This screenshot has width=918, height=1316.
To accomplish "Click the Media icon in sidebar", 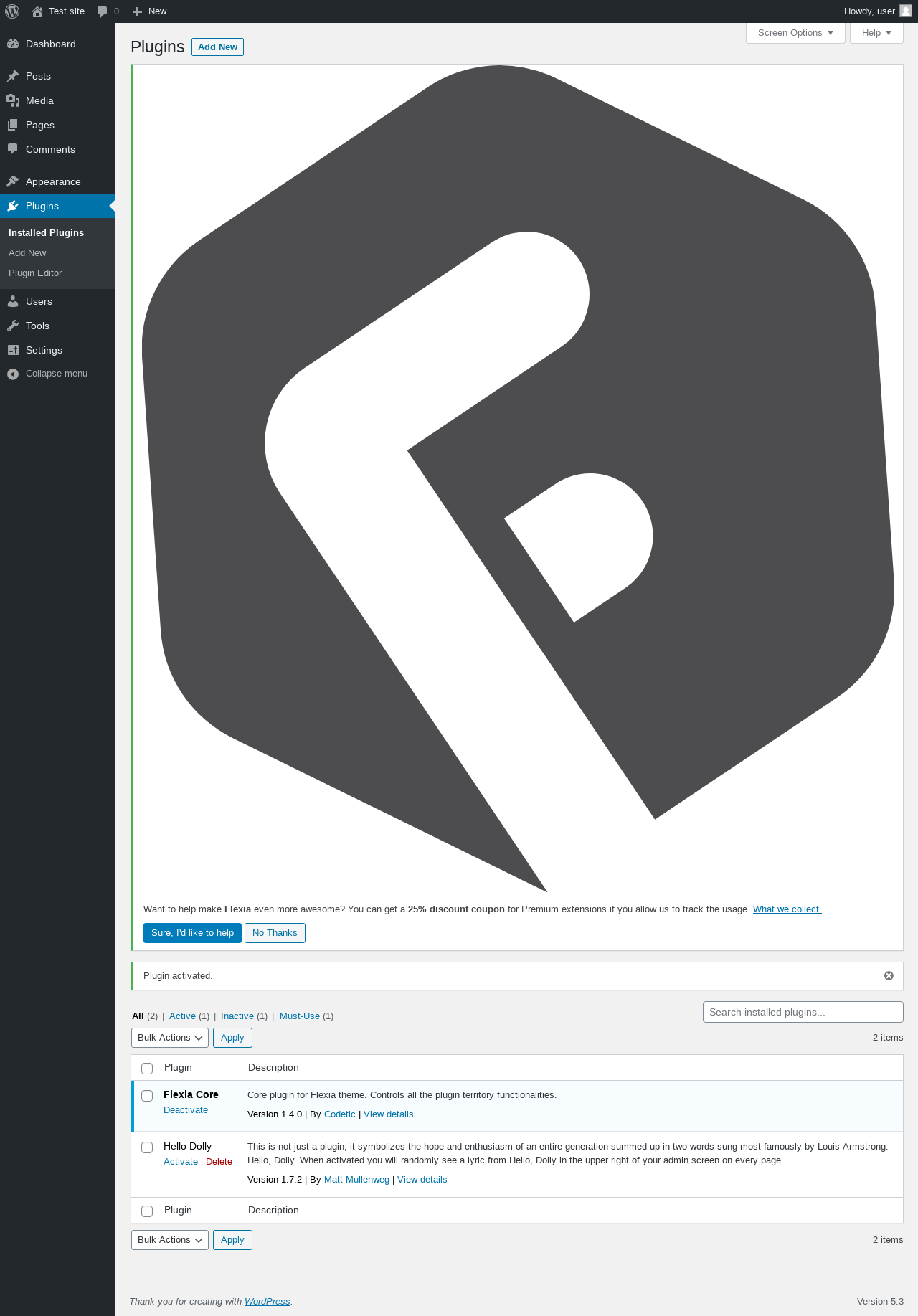I will tap(13, 100).
